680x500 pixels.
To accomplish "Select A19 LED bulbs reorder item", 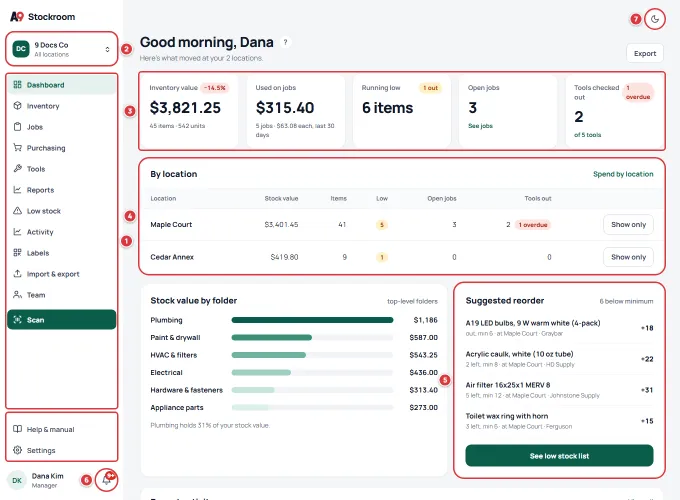I will tap(559, 328).
